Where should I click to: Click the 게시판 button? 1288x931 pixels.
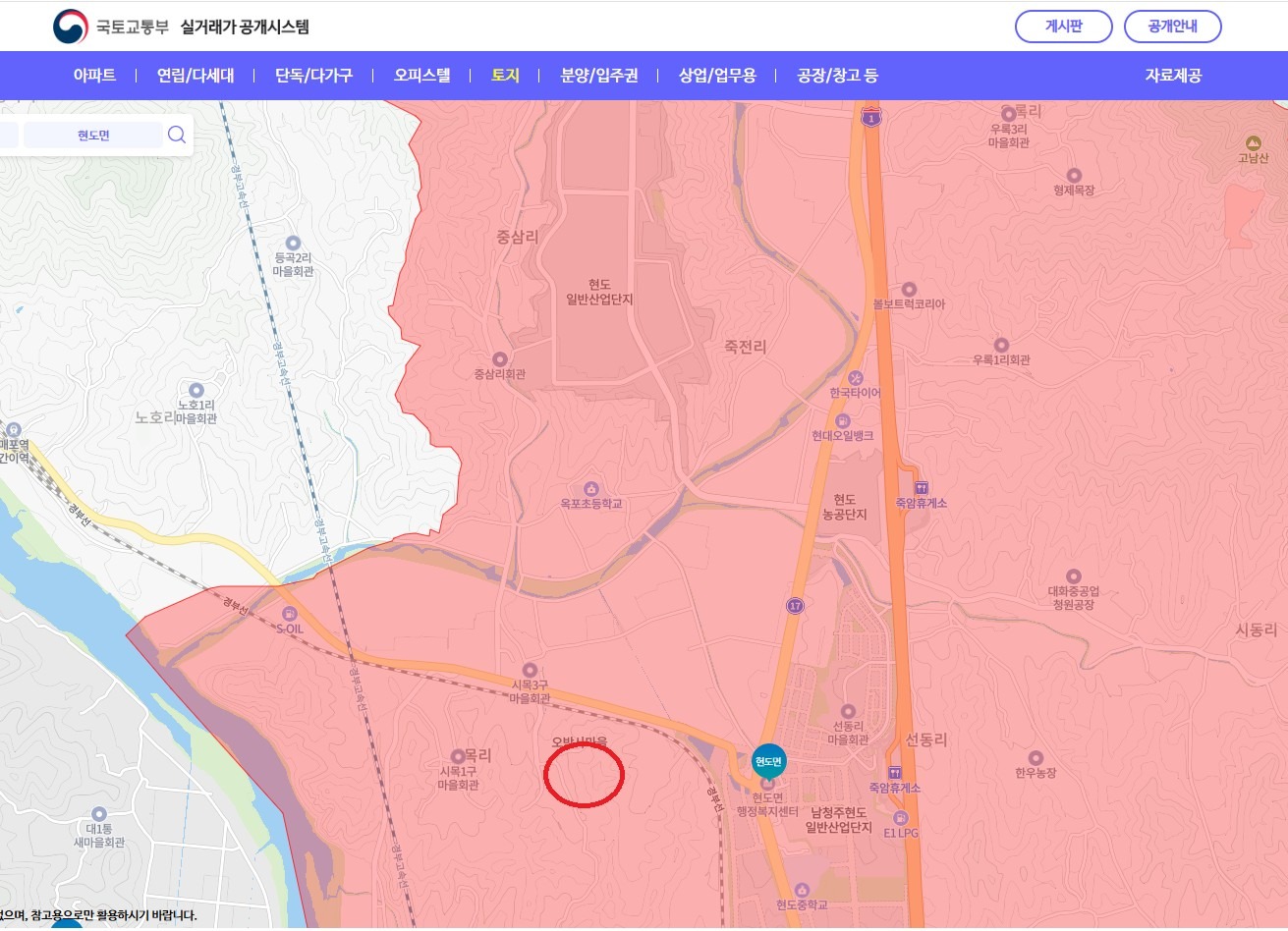point(1063,27)
